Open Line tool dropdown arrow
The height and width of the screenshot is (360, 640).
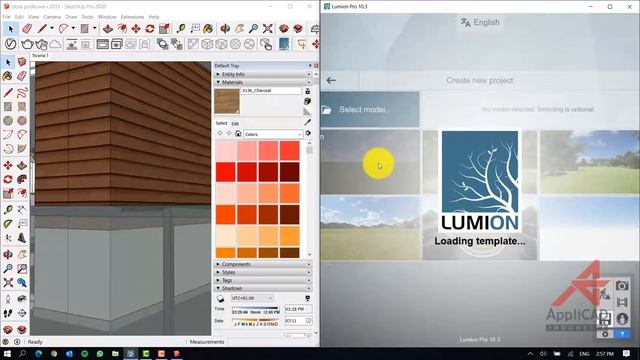(52, 28)
